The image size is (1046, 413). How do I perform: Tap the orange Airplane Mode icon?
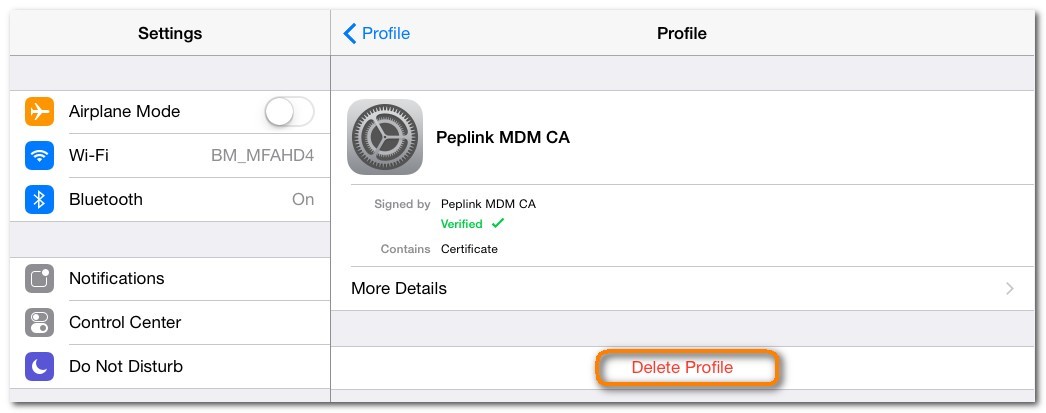[x=39, y=111]
